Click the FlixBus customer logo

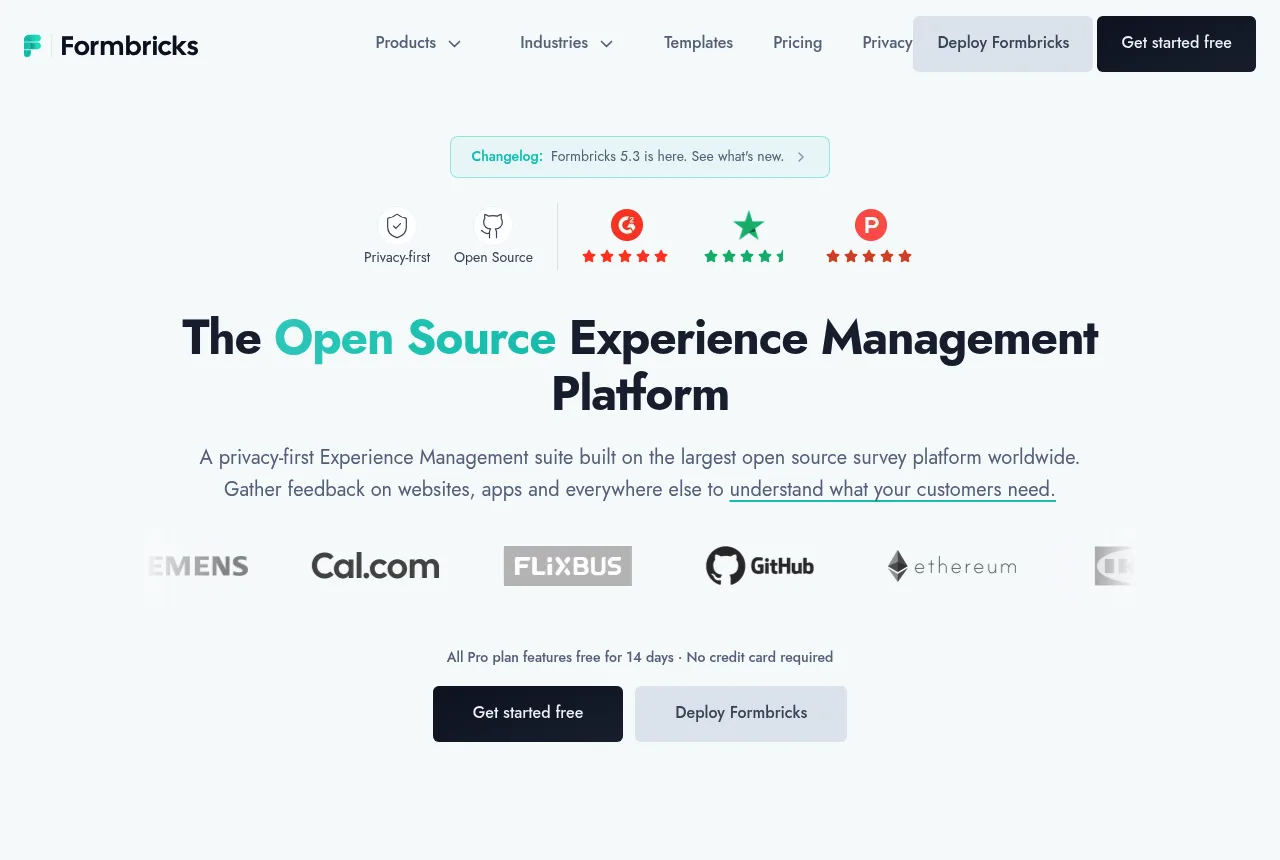coord(568,566)
